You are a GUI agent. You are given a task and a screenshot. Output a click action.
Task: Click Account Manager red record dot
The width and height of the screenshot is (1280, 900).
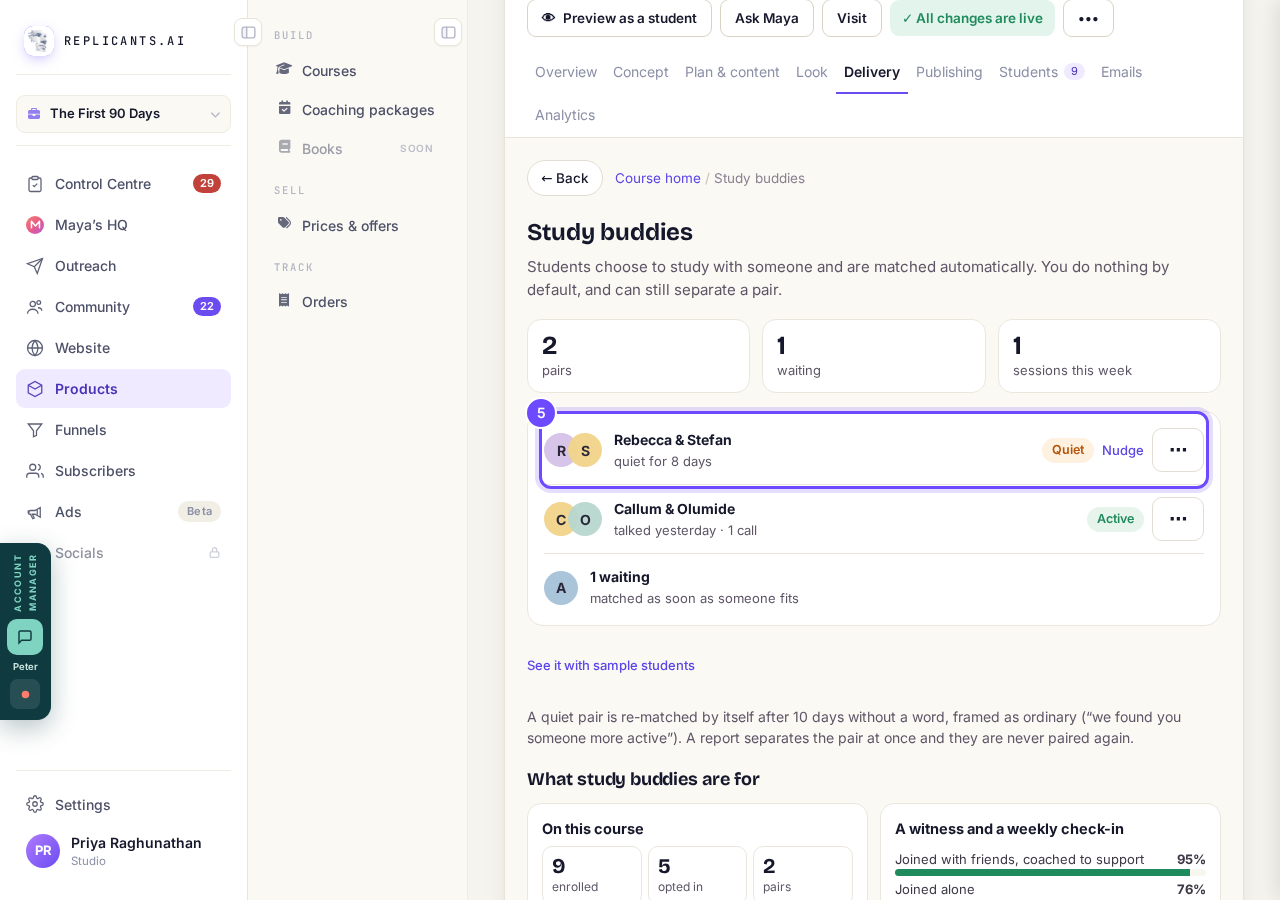25,694
